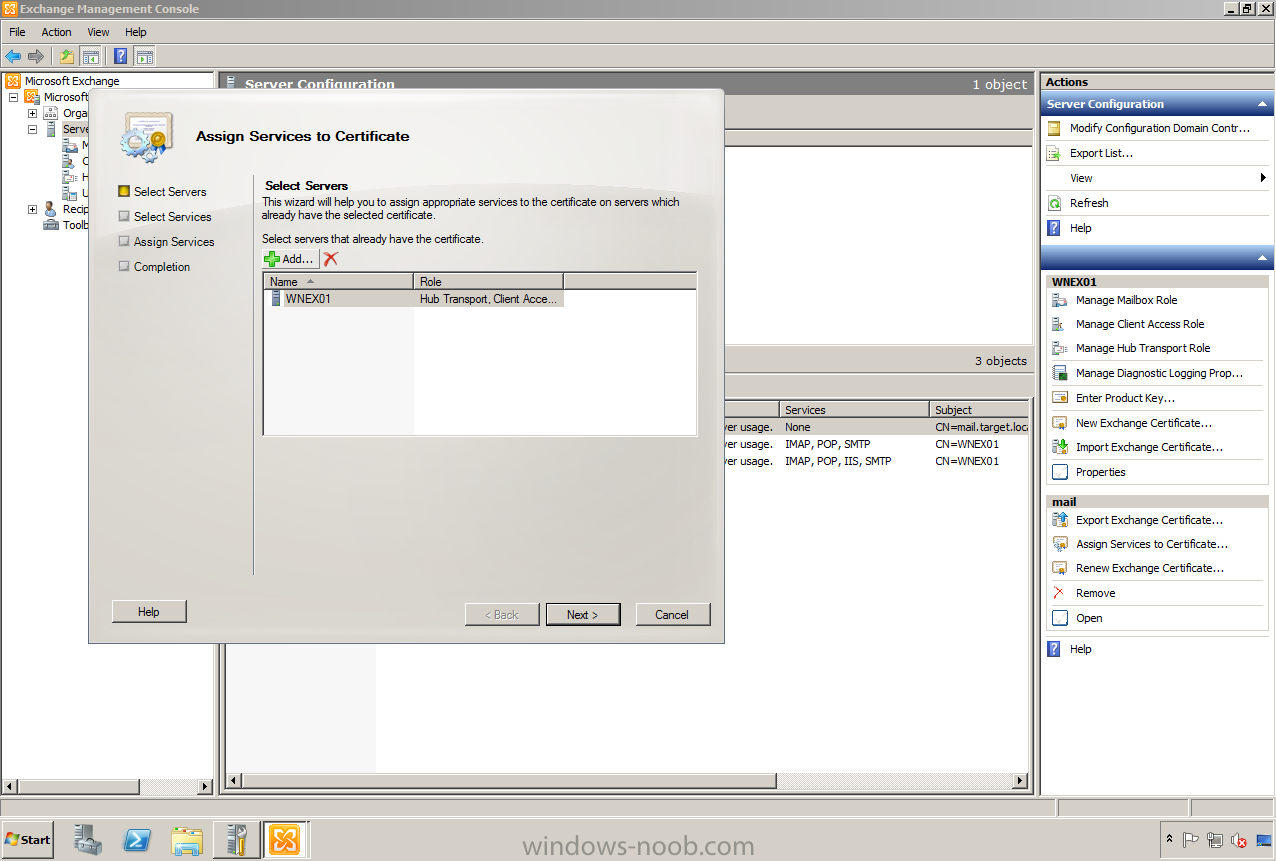Sort by Role column header in wizard
Viewport: 1276px width, 861px height.
pos(488,281)
